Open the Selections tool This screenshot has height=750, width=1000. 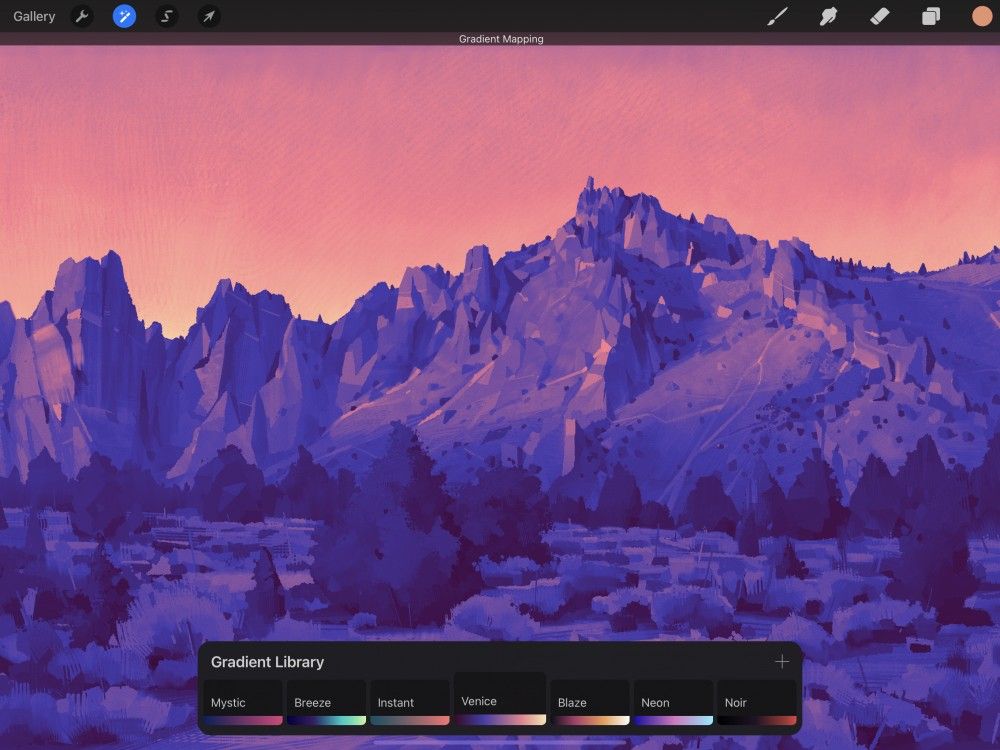coord(166,16)
